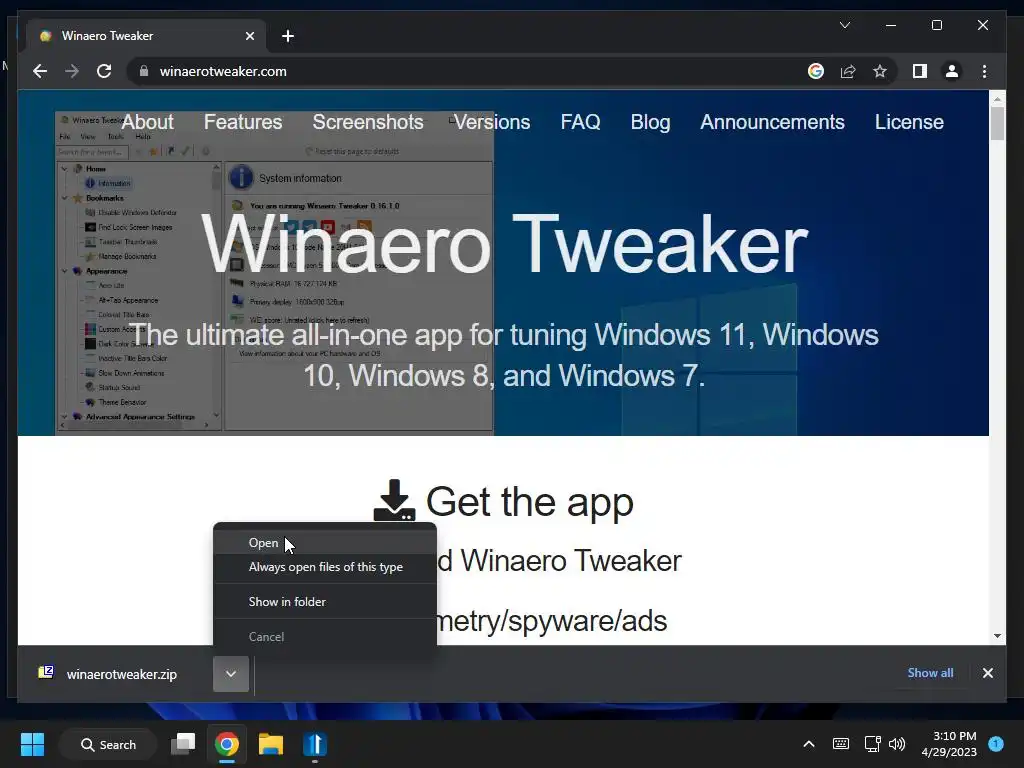Image resolution: width=1024 pixels, height=768 pixels.
Task: Click the Chrome taskbar icon
Action: pos(227,744)
